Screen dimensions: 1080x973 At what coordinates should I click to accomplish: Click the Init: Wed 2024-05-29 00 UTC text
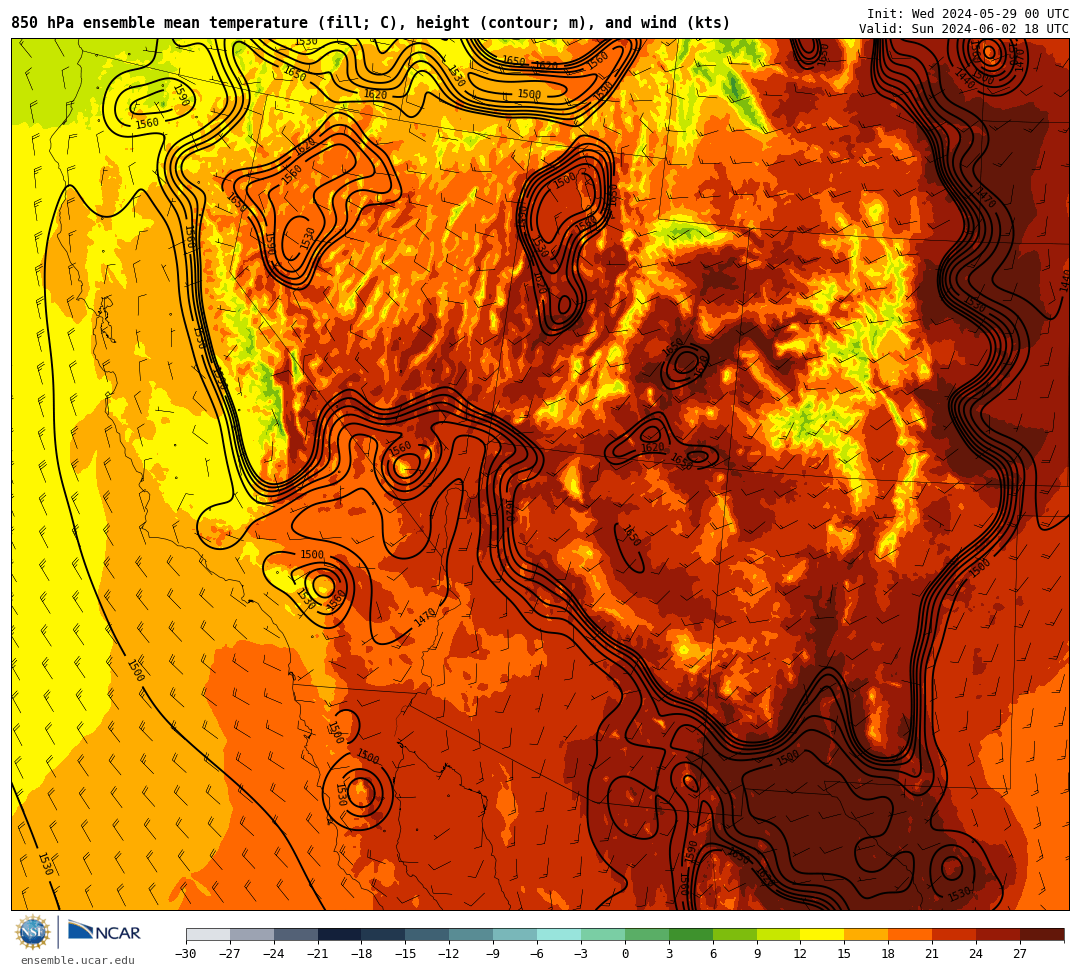point(968,13)
